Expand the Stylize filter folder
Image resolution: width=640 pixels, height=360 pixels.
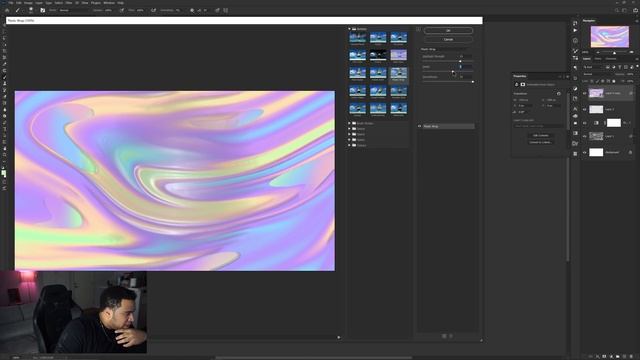click(x=350, y=140)
